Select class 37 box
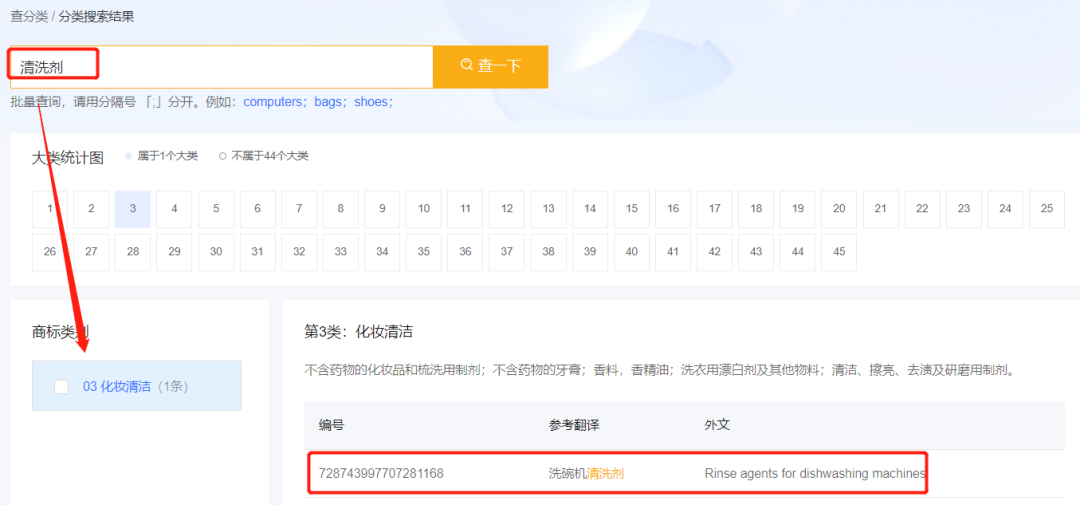1080x505 pixels. pos(507,252)
